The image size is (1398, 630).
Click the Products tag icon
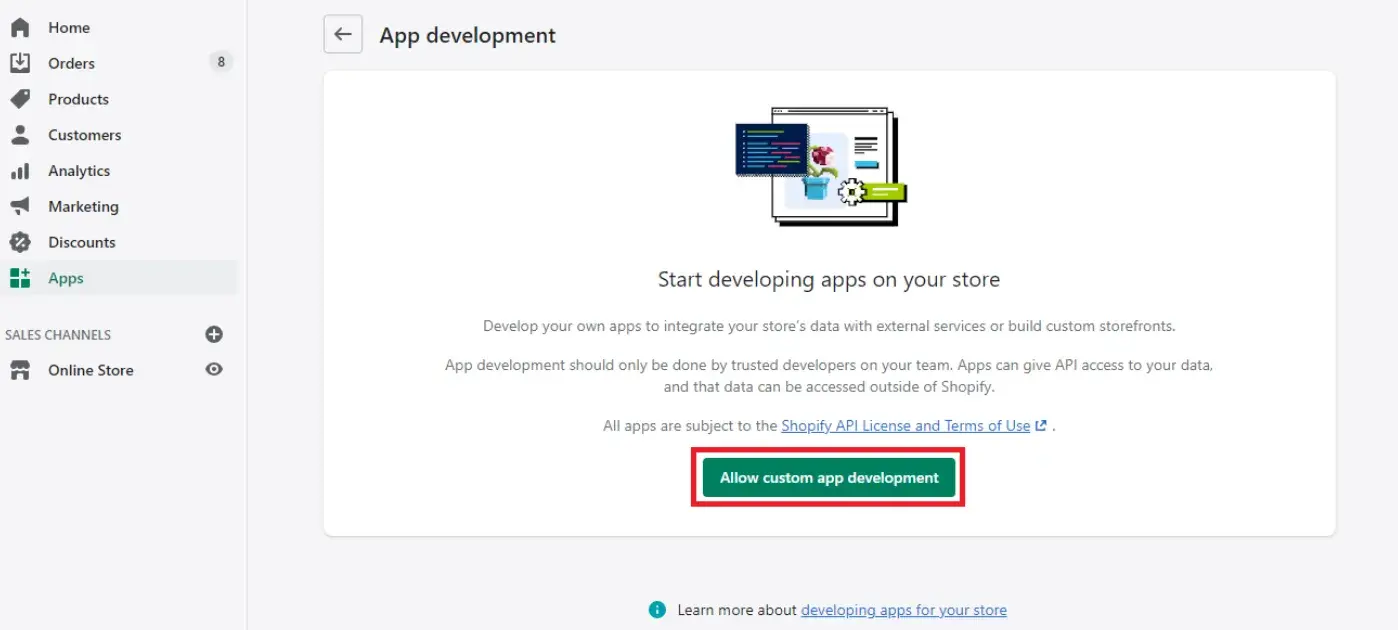click(x=20, y=99)
